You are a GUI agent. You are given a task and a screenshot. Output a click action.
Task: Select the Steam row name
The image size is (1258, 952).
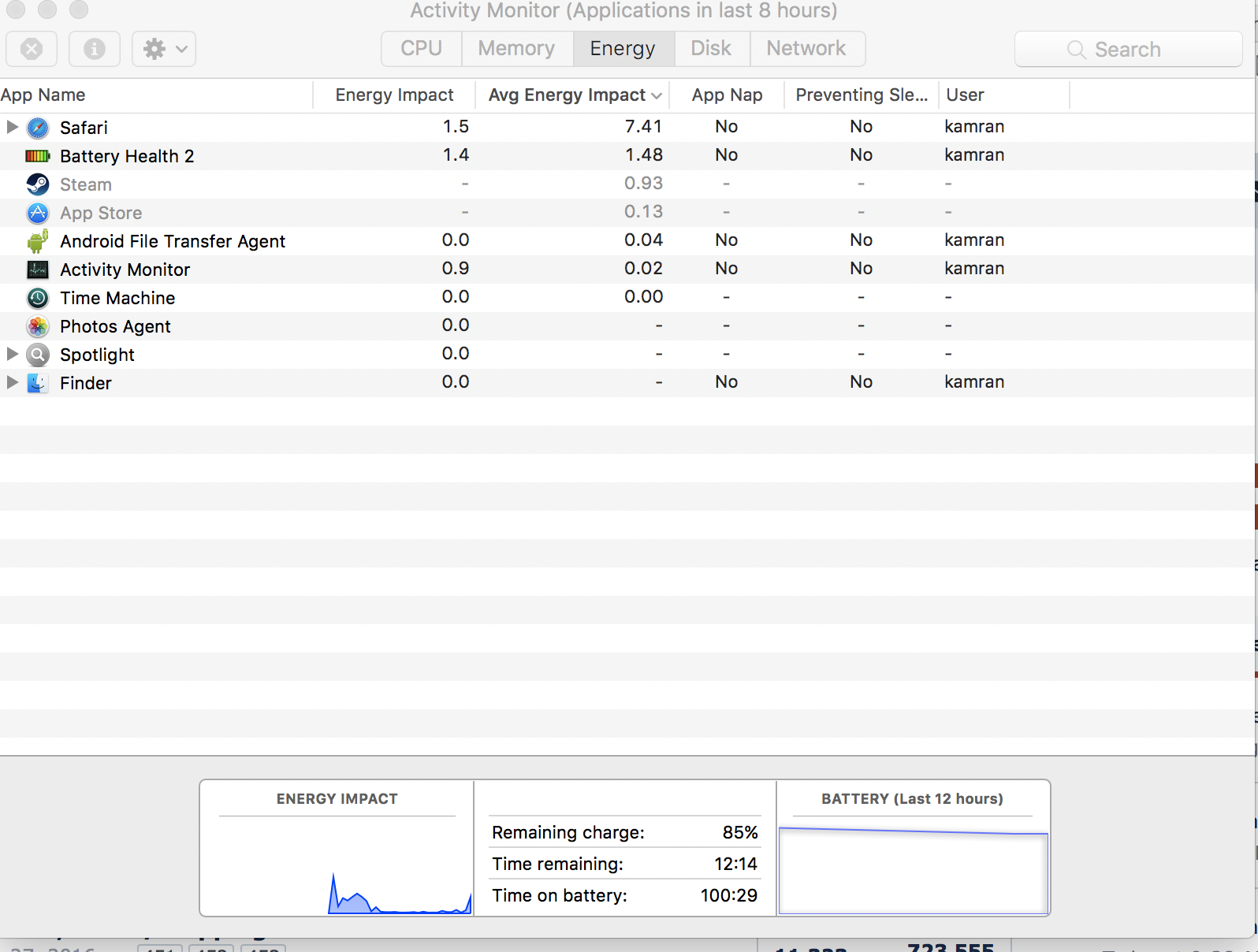86,184
